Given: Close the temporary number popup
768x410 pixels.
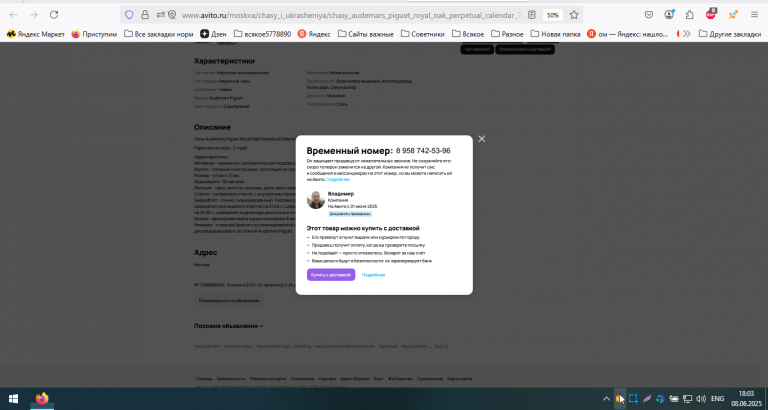Looking at the screenshot, I should (x=481, y=139).
